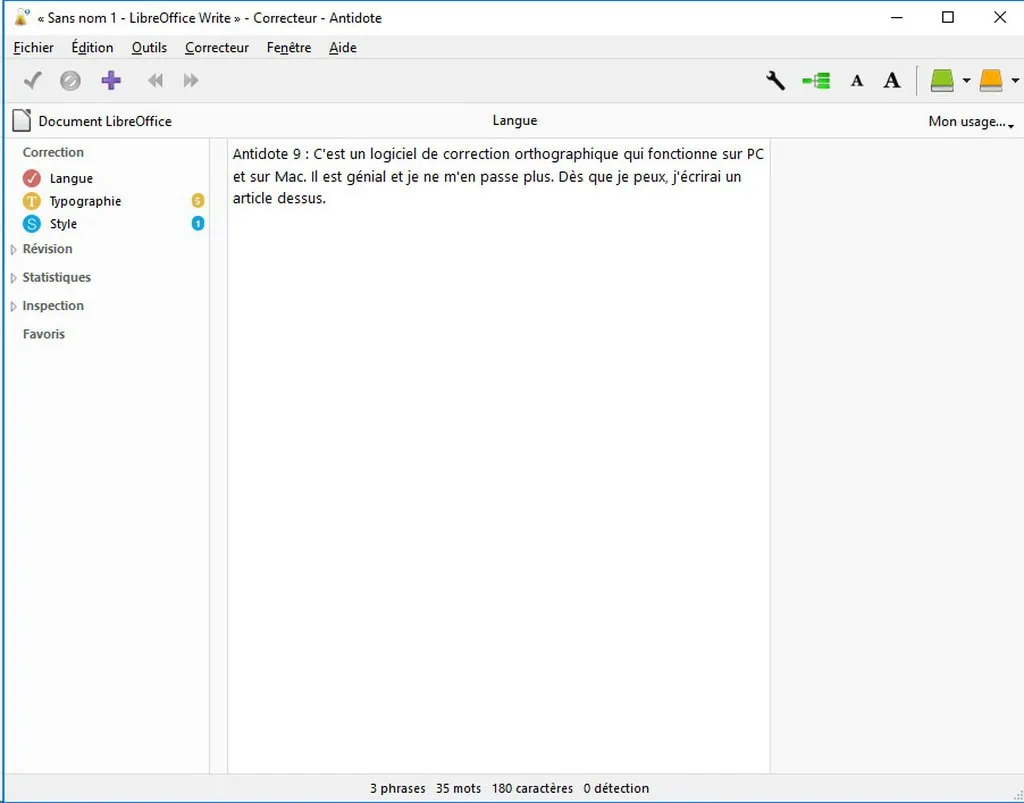This screenshot has width=1024, height=803.
Task: Select the Langue correction filter
Action: (x=70, y=178)
